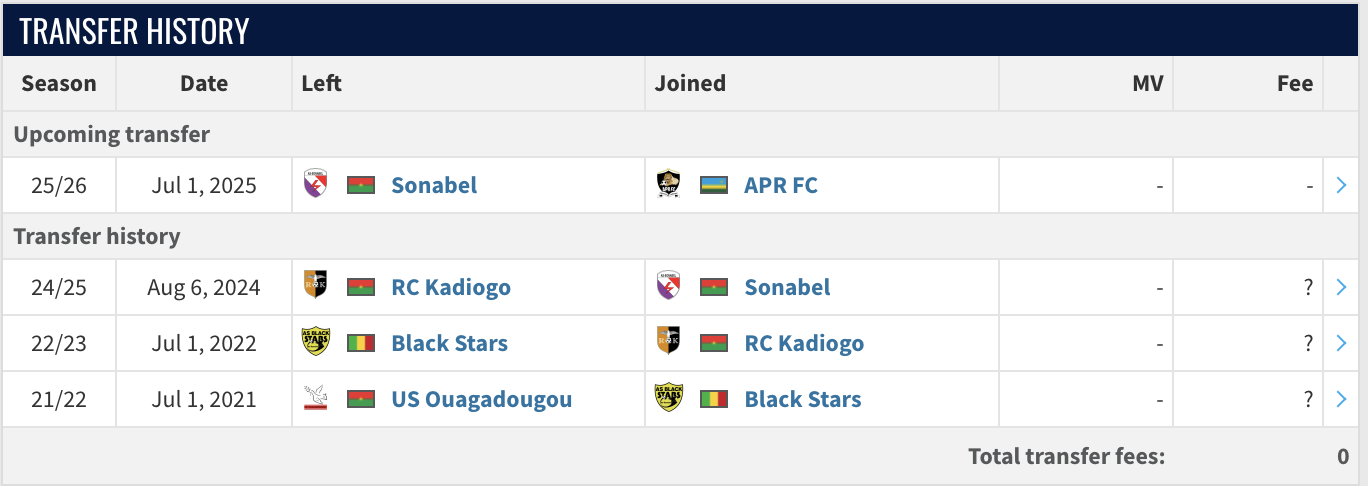Open the US Ouagadougou club link
Image resolution: width=1368 pixels, height=486 pixels.
point(482,399)
